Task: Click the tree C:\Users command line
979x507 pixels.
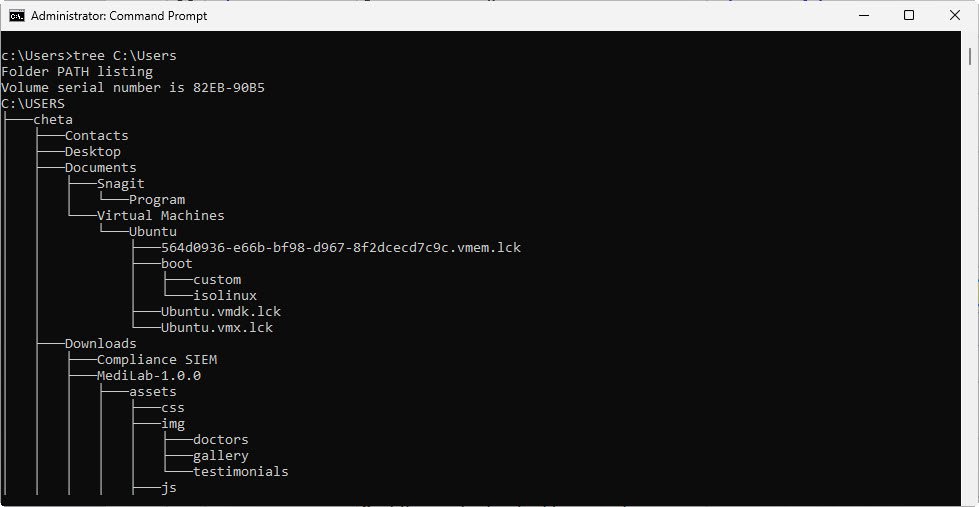Action: pos(89,56)
